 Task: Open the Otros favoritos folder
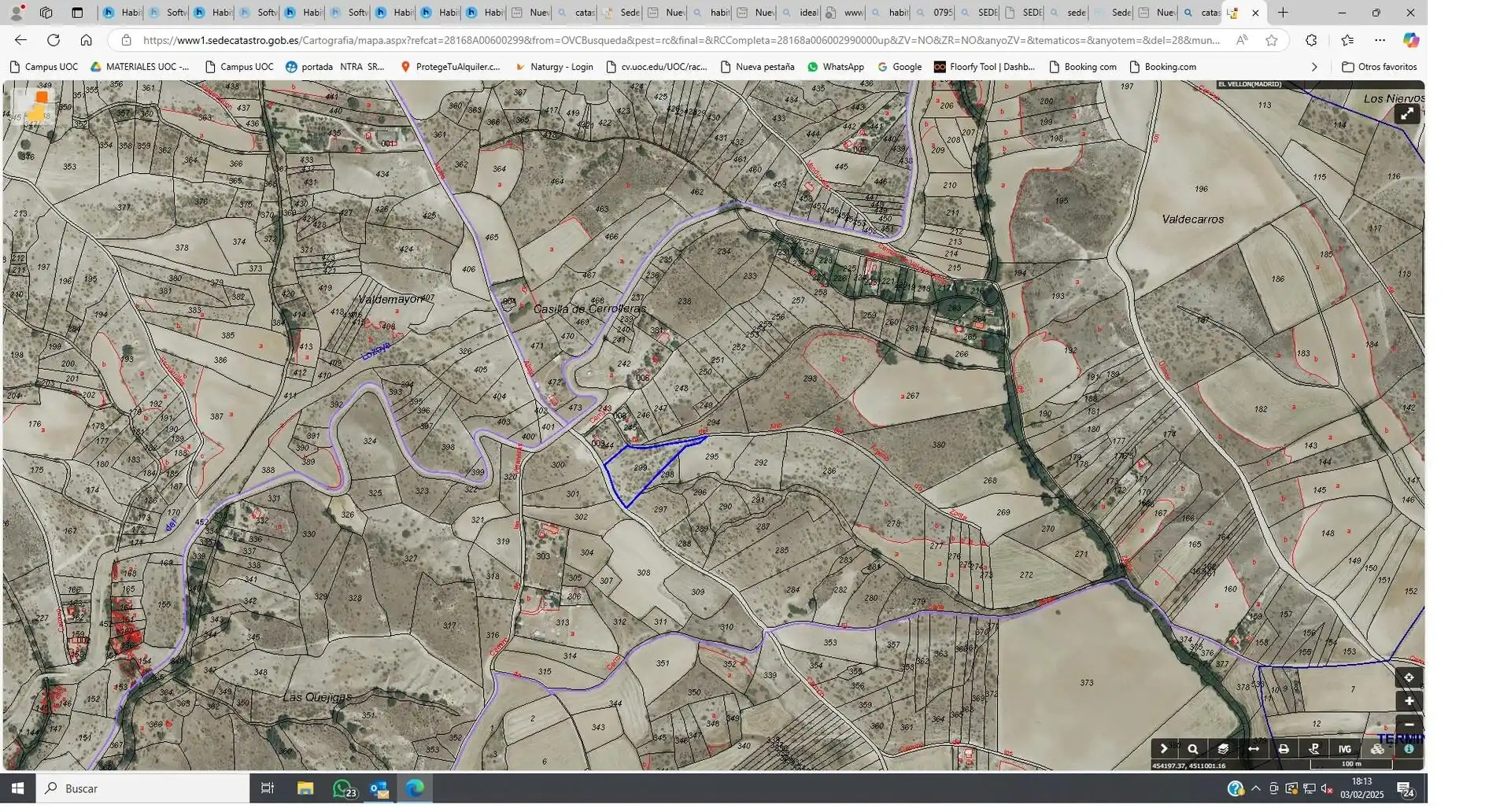(1379, 67)
